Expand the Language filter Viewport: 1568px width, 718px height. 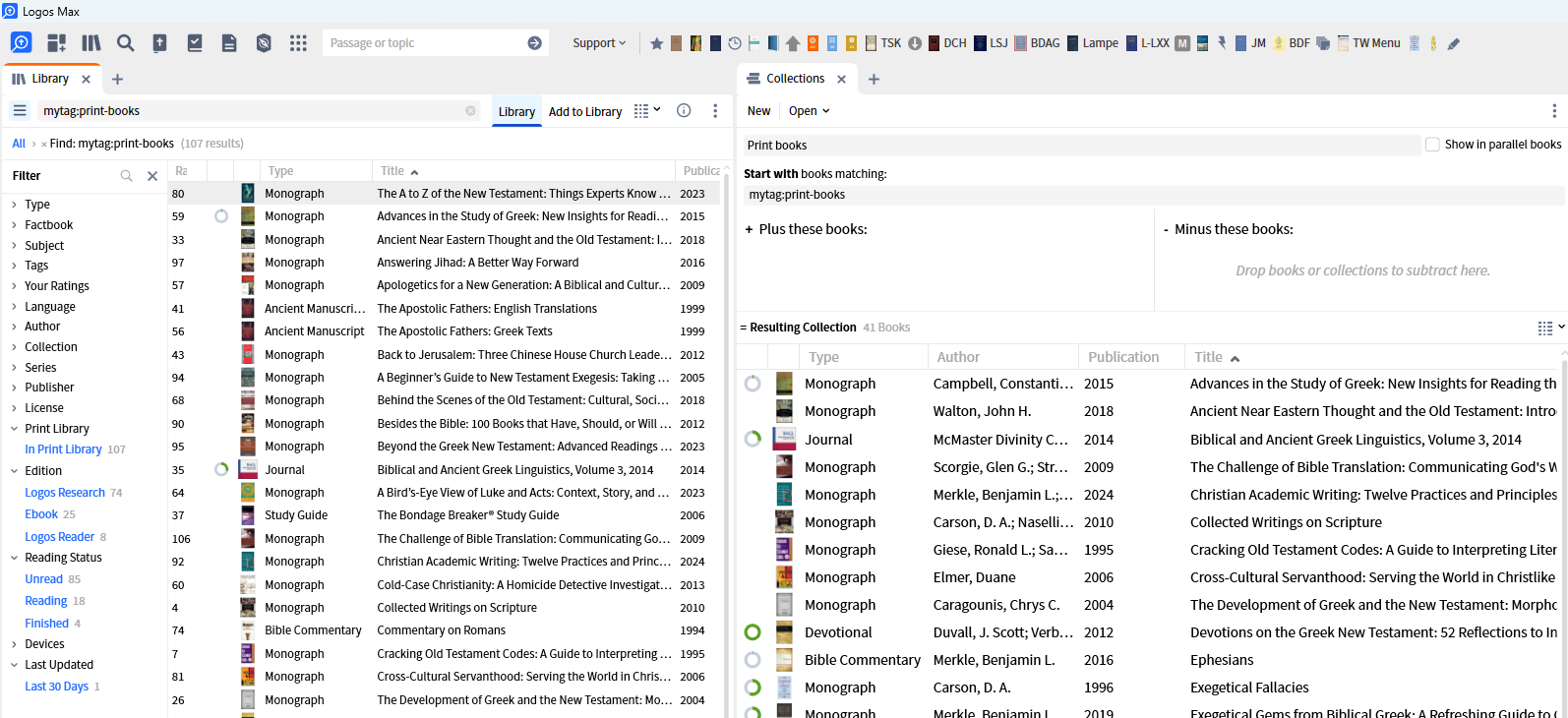[14, 307]
